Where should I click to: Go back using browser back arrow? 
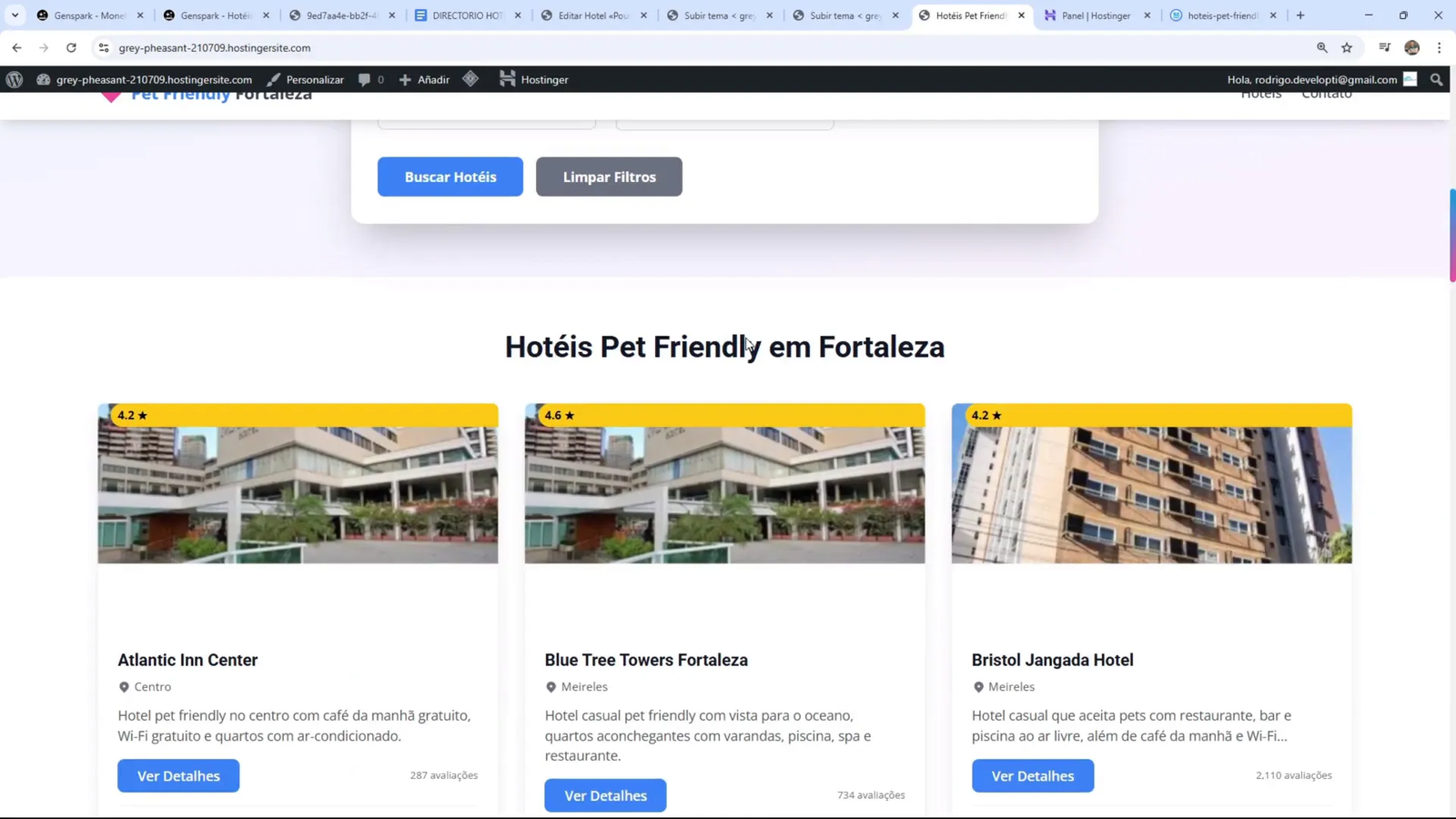(x=17, y=47)
